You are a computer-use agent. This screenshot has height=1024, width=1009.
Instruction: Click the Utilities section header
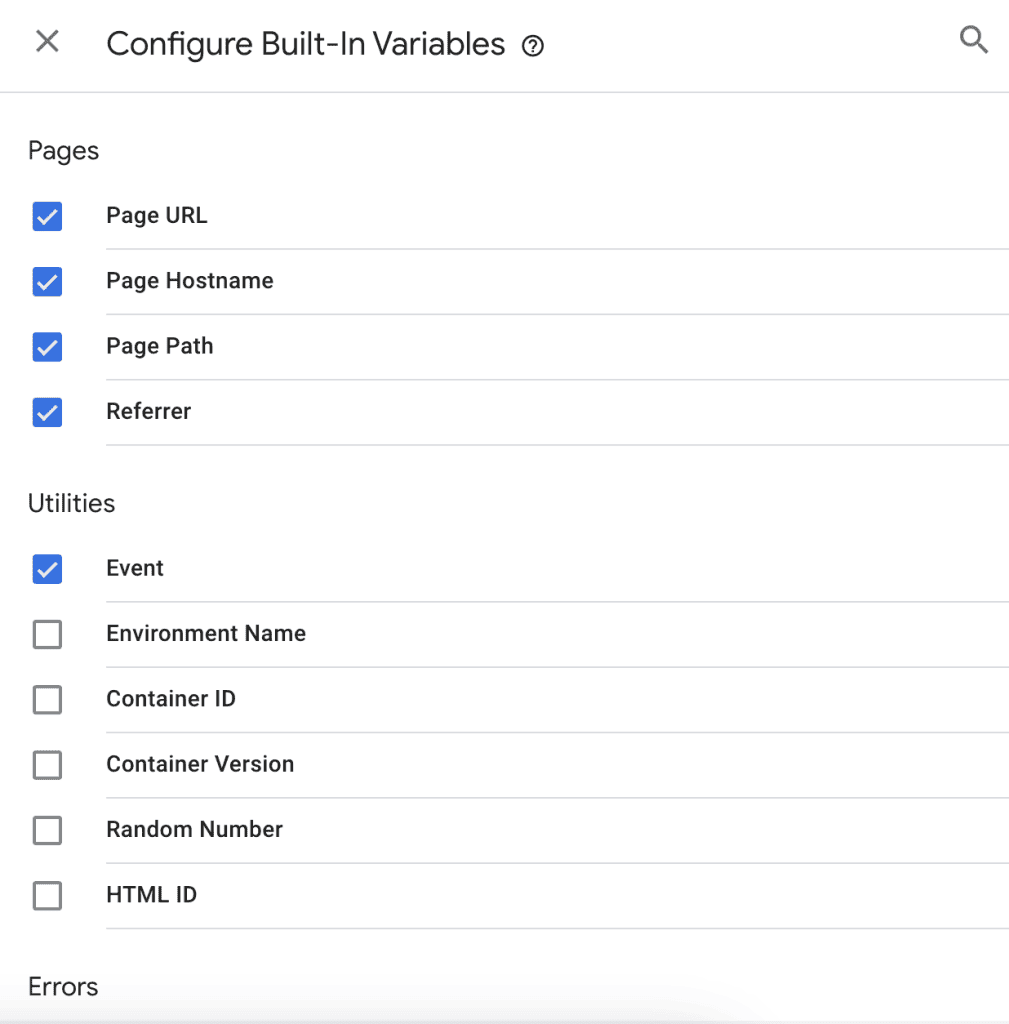click(71, 503)
